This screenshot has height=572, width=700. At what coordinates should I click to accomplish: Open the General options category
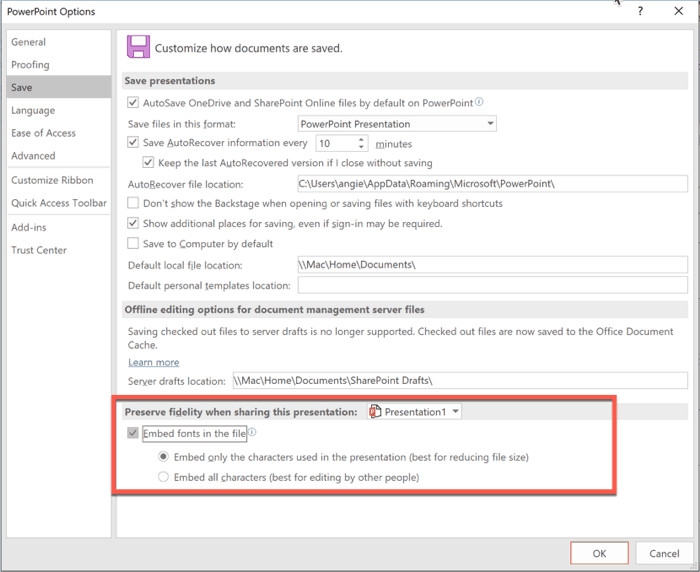coord(58,42)
